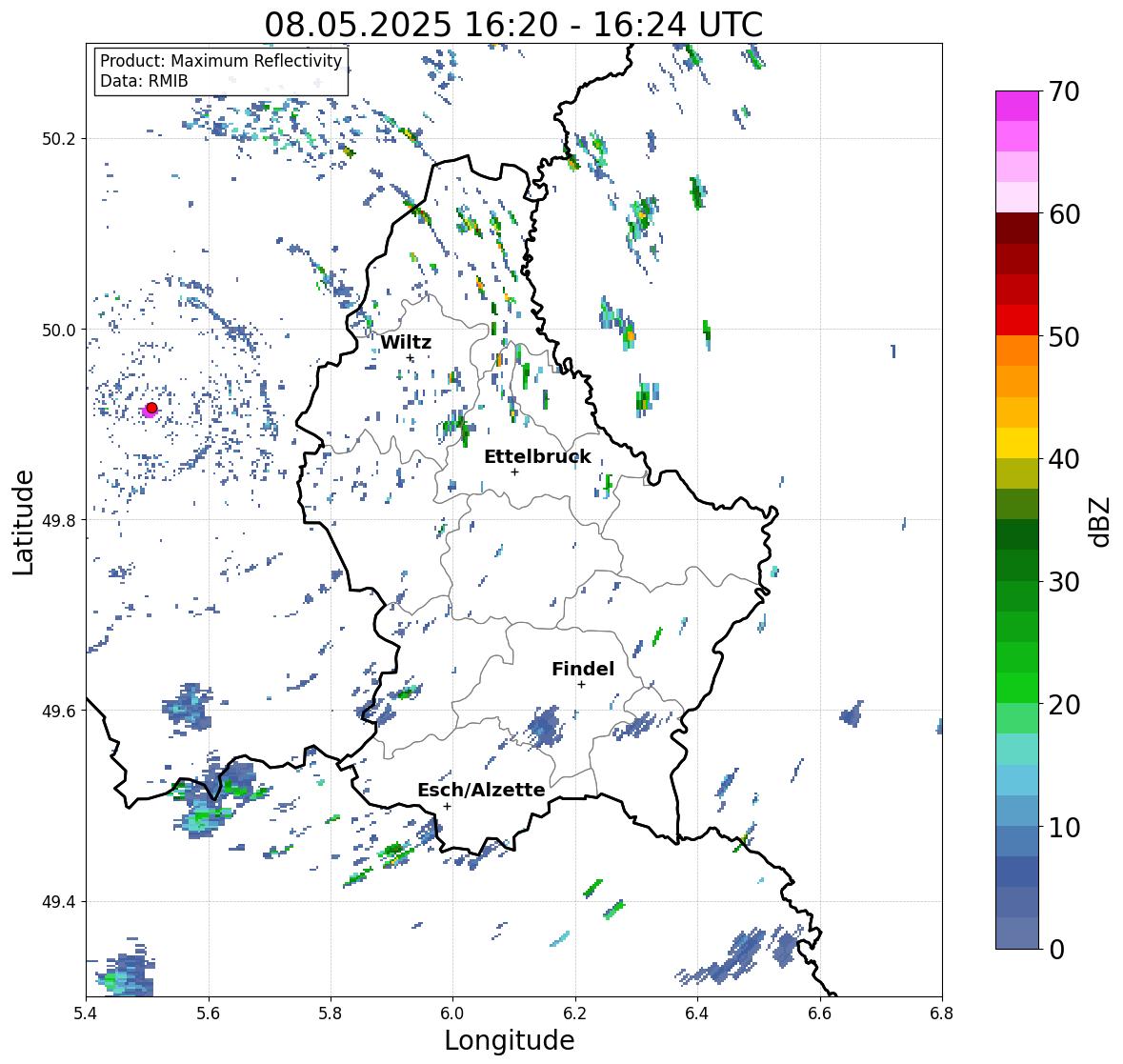Click the Wiltz cross marker

[411, 358]
